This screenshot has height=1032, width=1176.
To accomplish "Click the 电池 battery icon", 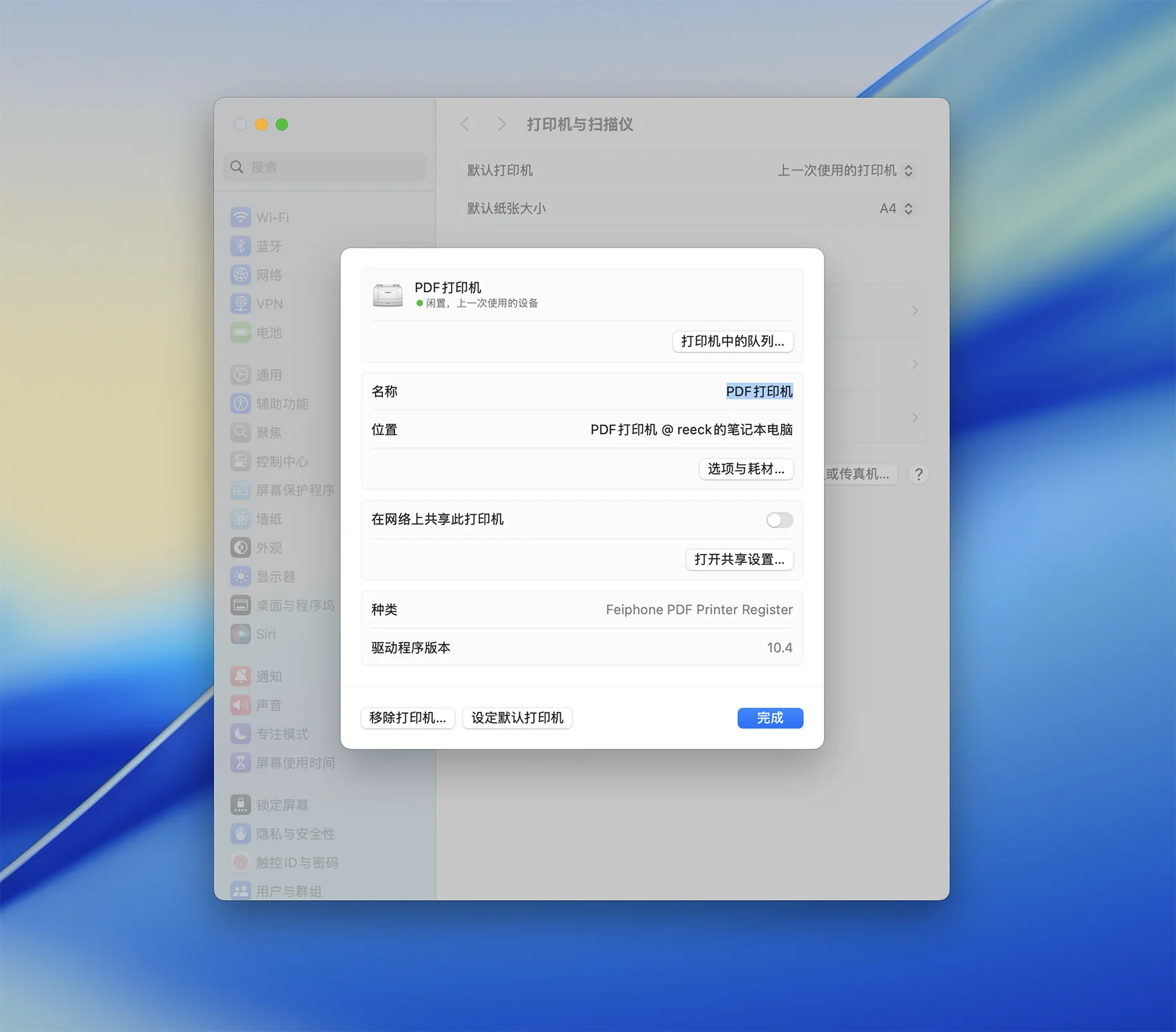I will pos(240,333).
